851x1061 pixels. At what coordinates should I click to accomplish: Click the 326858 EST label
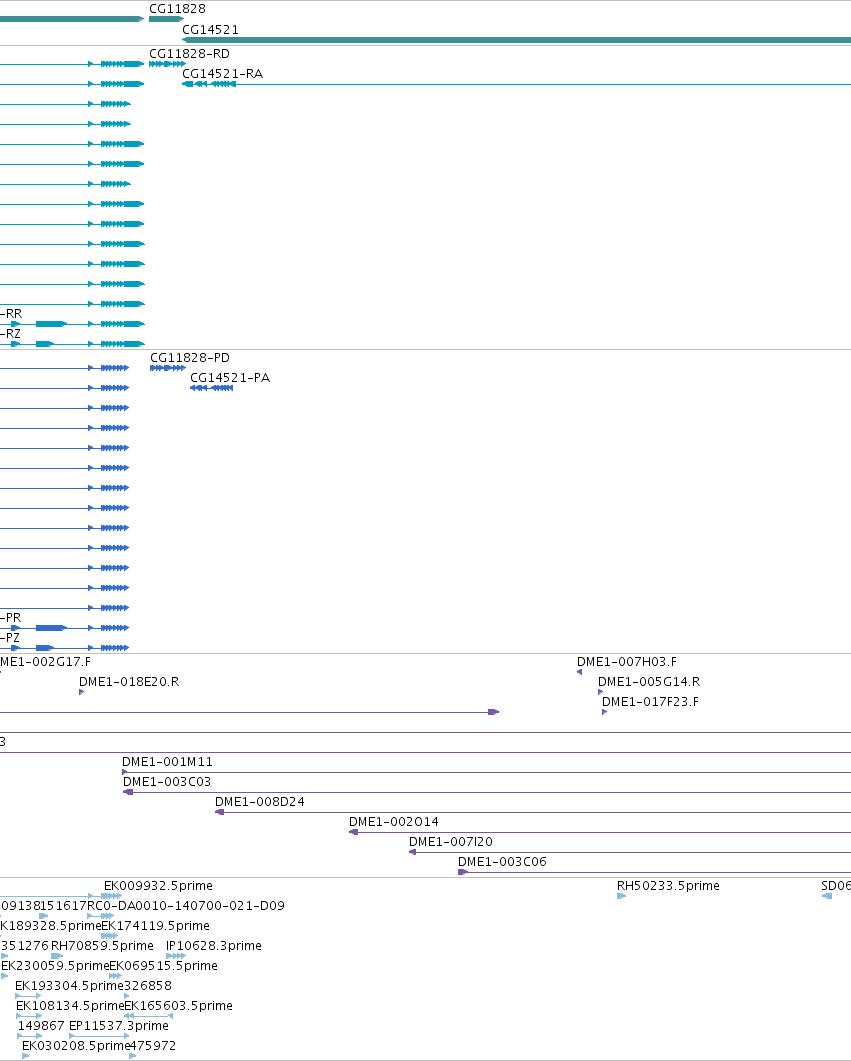point(148,986)
